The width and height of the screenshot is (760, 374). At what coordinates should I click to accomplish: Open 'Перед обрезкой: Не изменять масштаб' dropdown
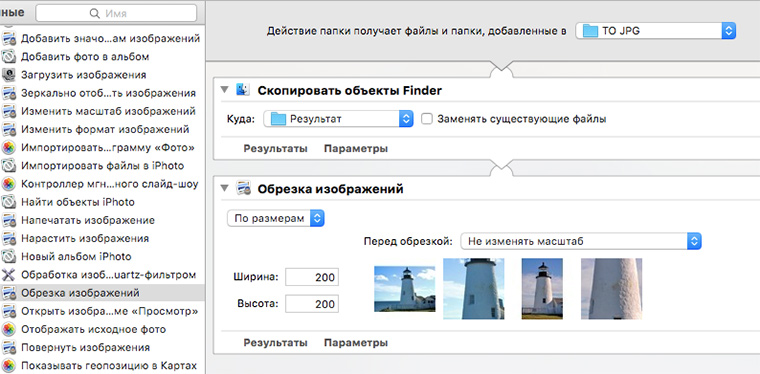[581, 241]
